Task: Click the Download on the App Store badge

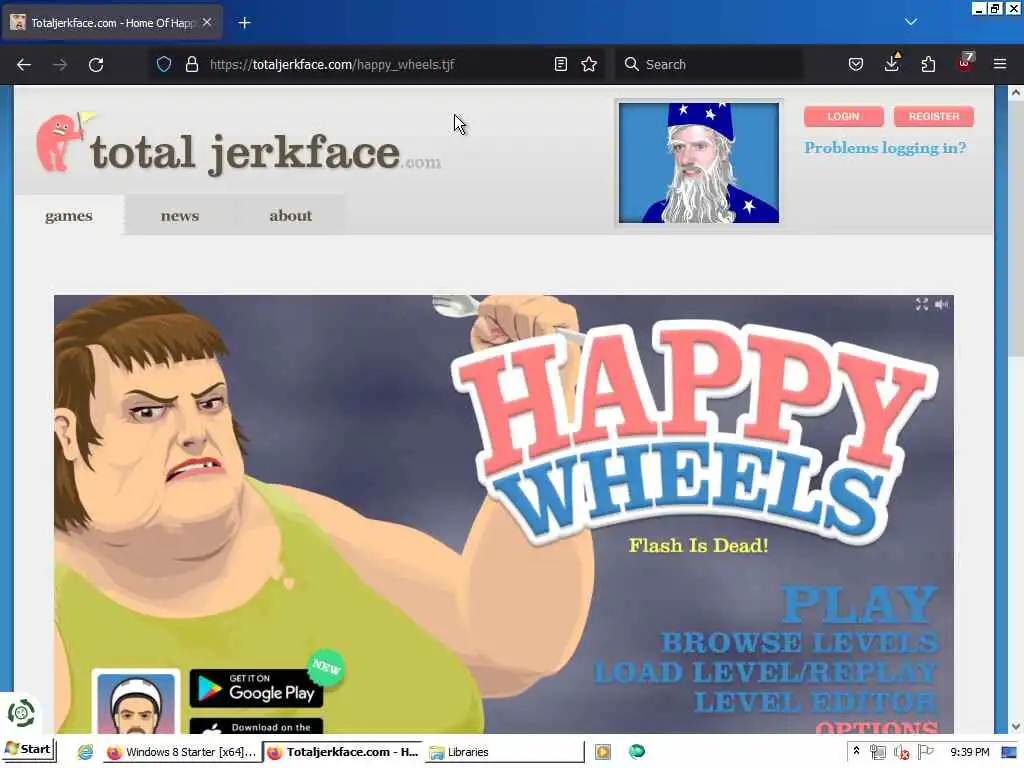Action: tap(257, 726)
